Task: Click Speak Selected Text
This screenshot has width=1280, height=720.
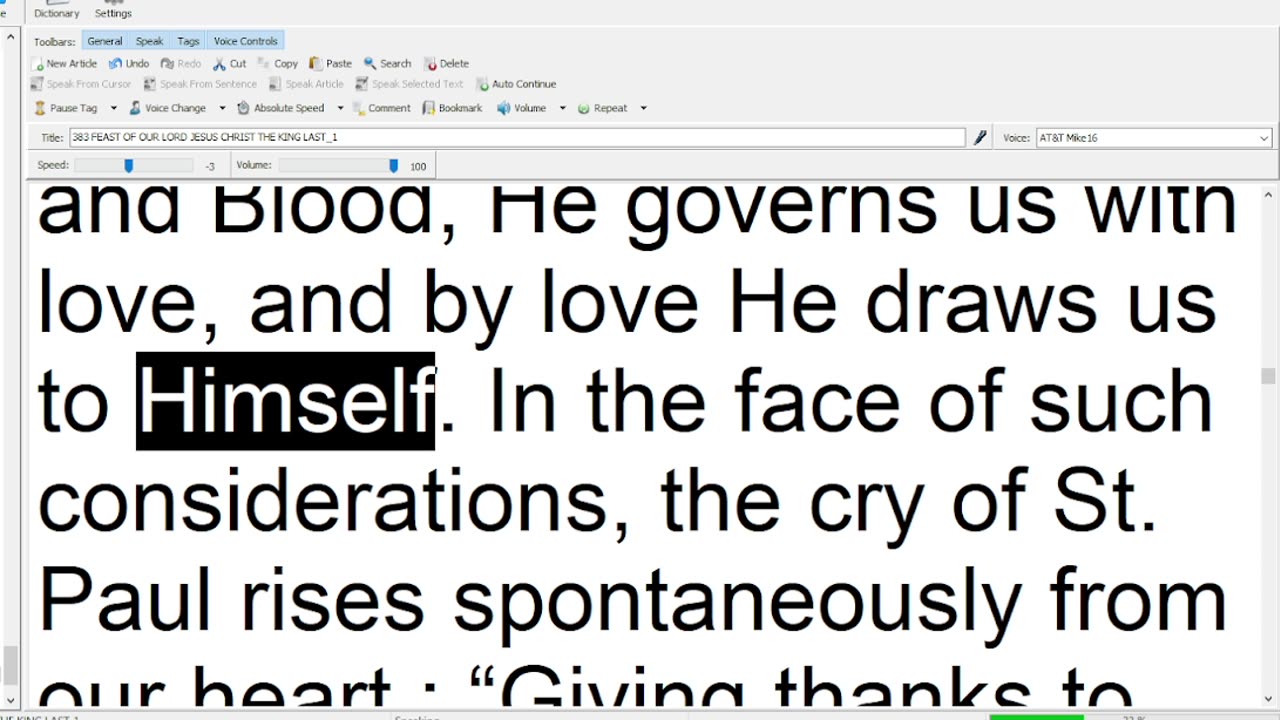Action: coord(410,84)
